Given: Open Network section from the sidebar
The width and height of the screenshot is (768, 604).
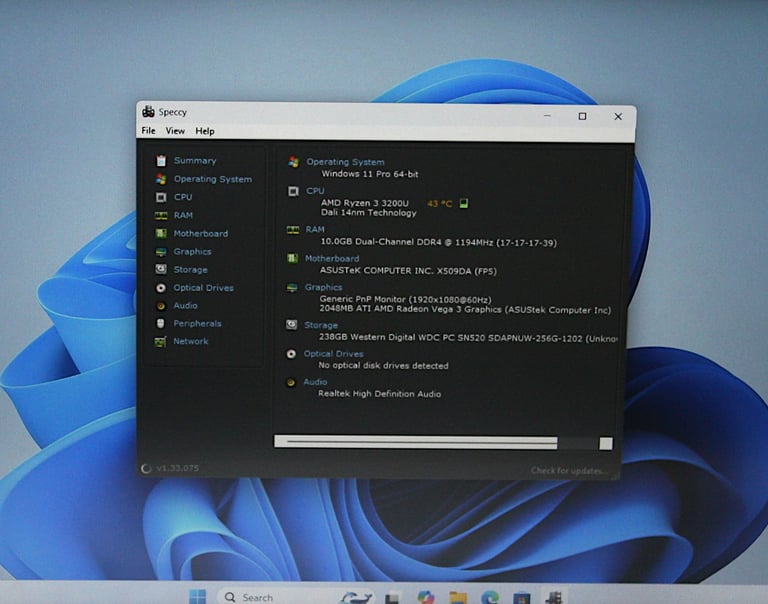Looking at the screenshot, I should (x=191, y=341).
